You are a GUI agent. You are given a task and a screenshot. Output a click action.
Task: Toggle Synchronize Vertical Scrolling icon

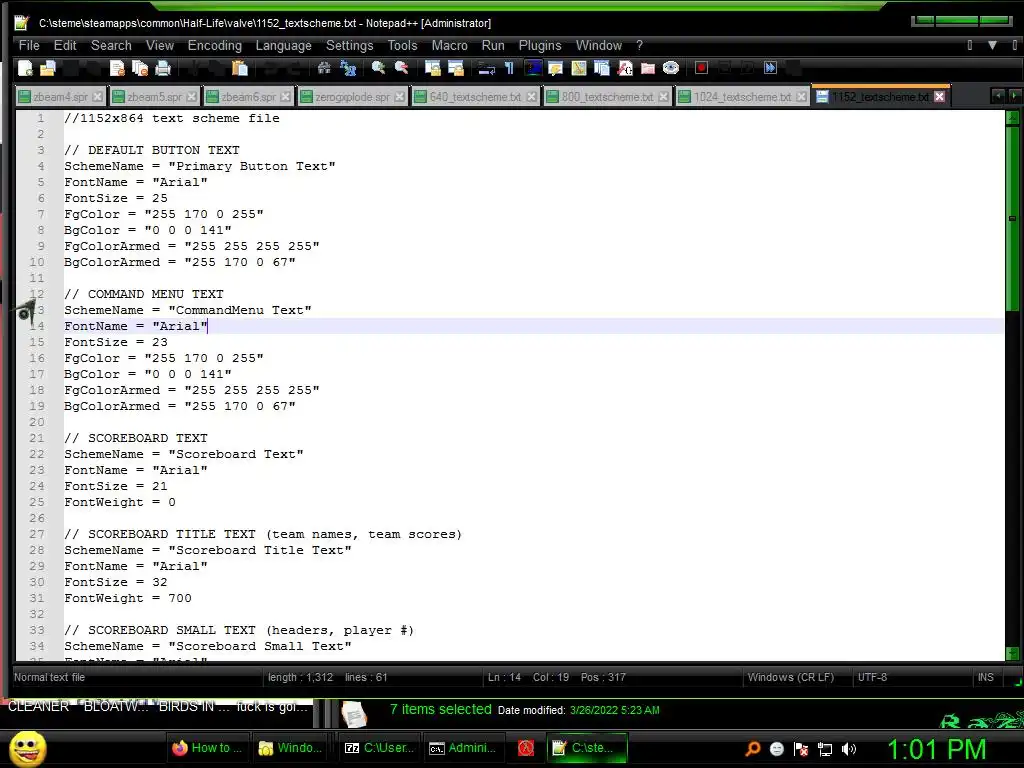[x=432, y=68]
